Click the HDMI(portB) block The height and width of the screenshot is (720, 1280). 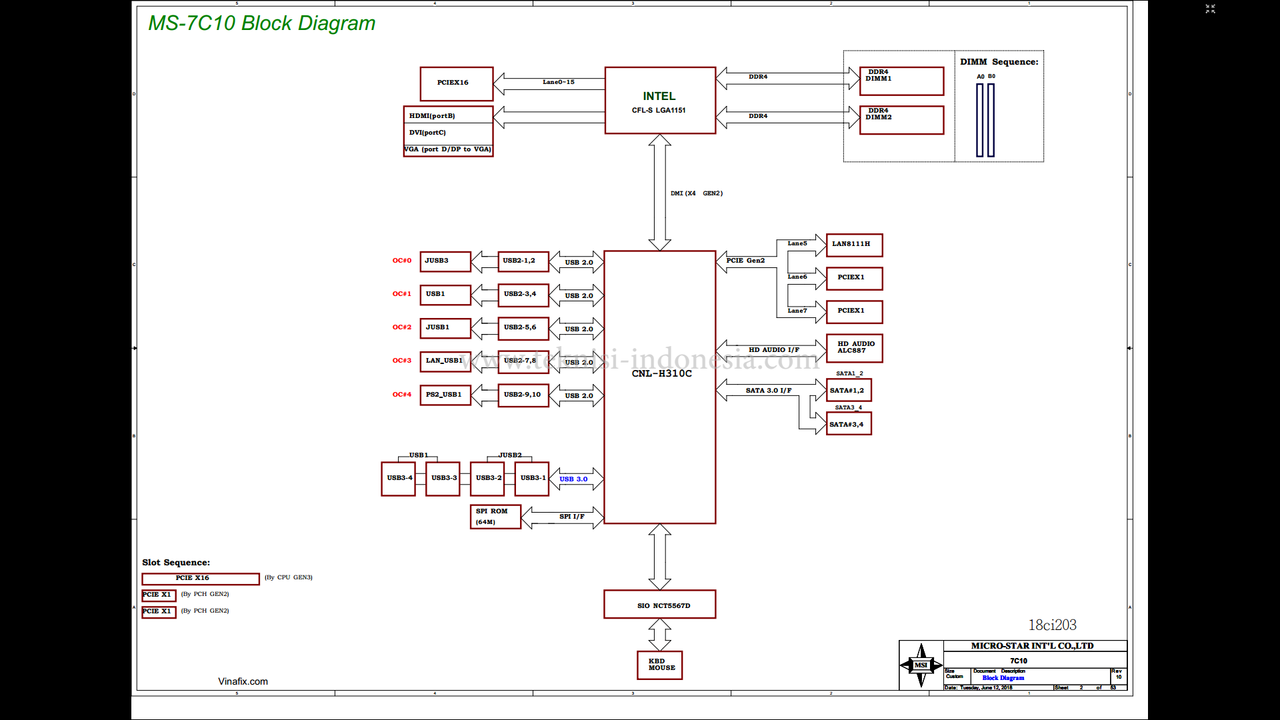[x=448, y=115]
